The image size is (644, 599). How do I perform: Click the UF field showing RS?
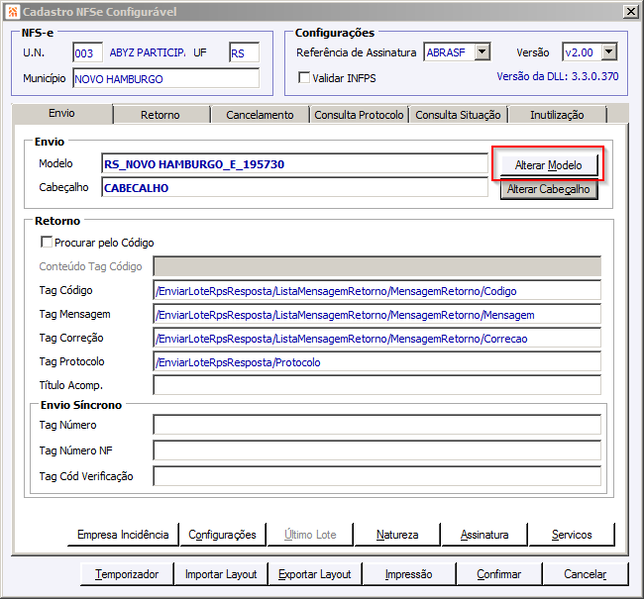coord(244,53)
